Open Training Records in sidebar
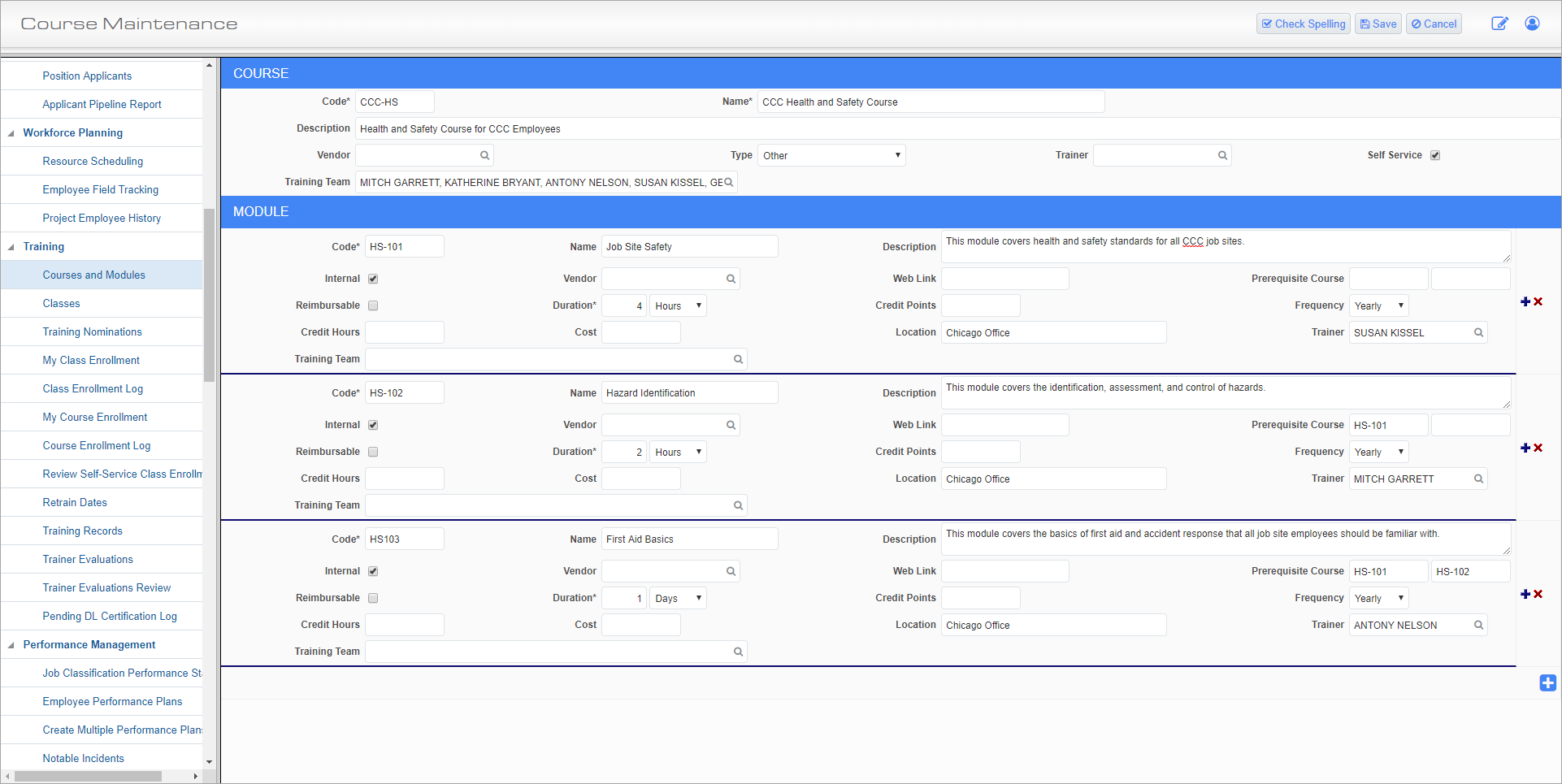This screenshot has width=1562, height=784. 82,531
